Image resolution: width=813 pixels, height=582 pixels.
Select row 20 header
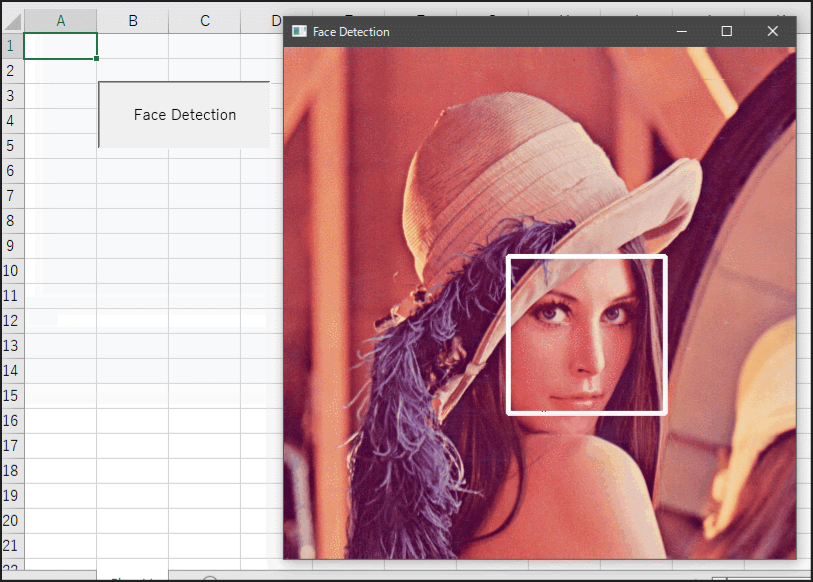point(12,521)
